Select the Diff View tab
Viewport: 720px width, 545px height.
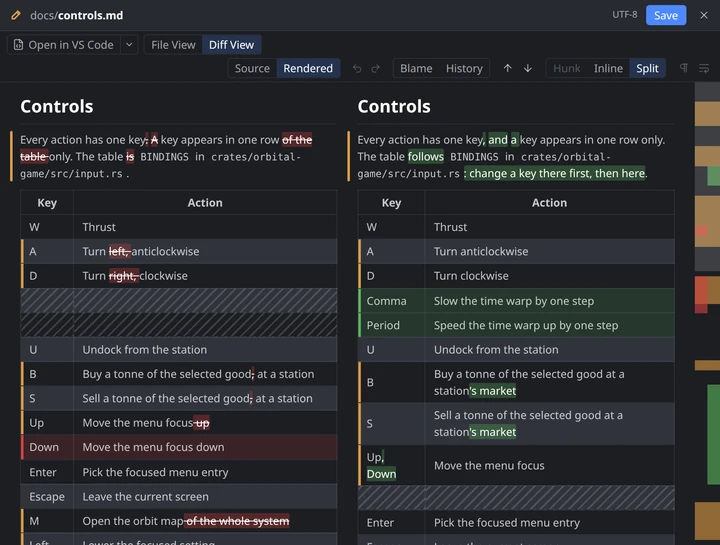coord(231,45)
